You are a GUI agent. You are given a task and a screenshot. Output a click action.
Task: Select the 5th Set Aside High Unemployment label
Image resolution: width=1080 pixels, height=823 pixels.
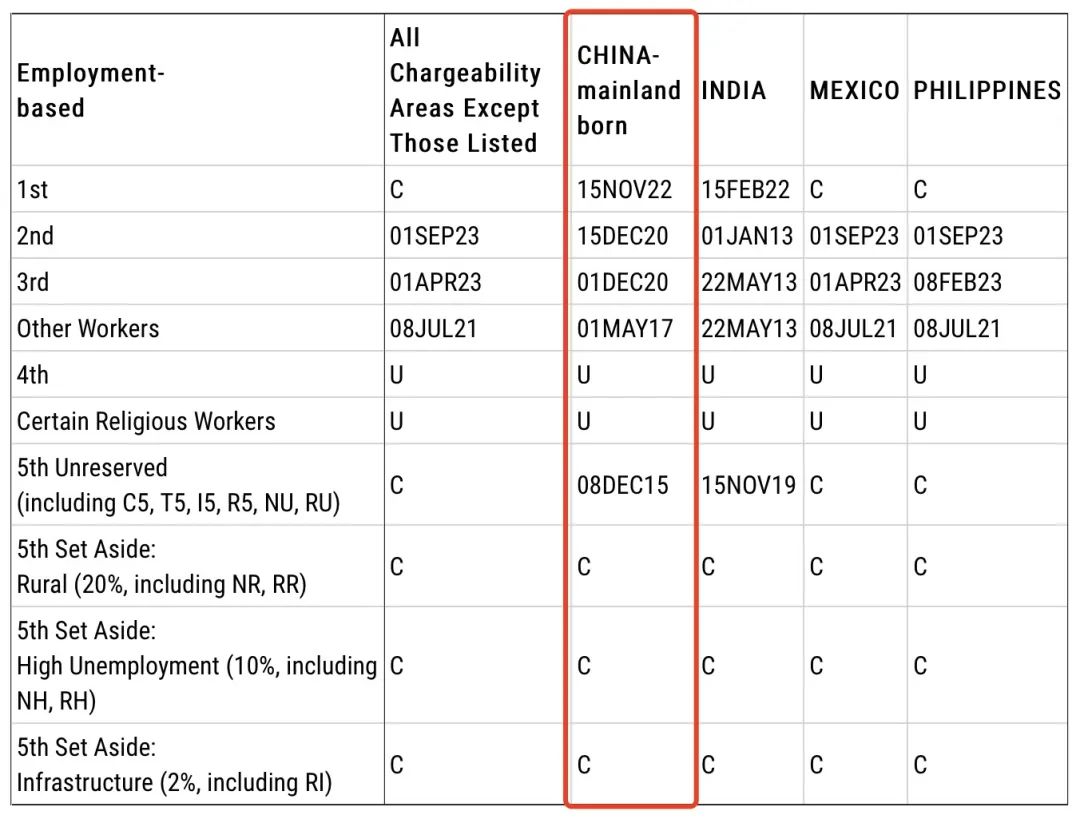coord(197,665)
